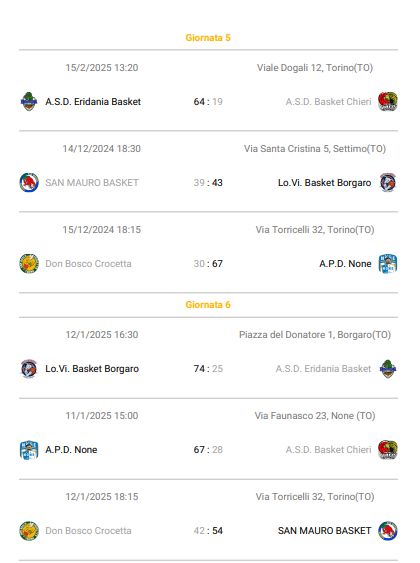420x563 pixels.
Task: Open A.S.D. Eridania Basket team name in Giornata 5
Action: click(93, 102)
